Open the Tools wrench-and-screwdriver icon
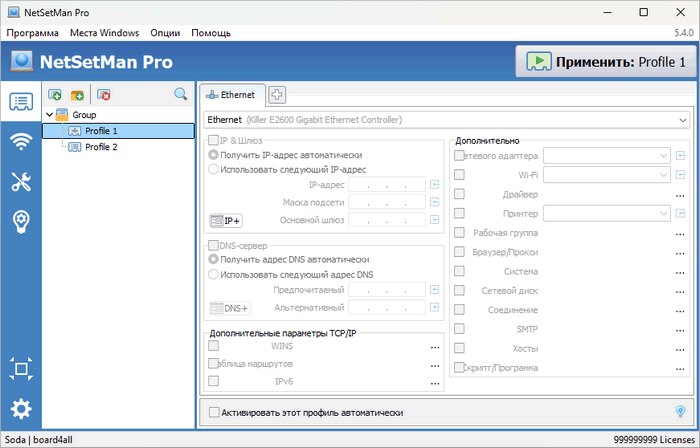 tap(21, 182)
